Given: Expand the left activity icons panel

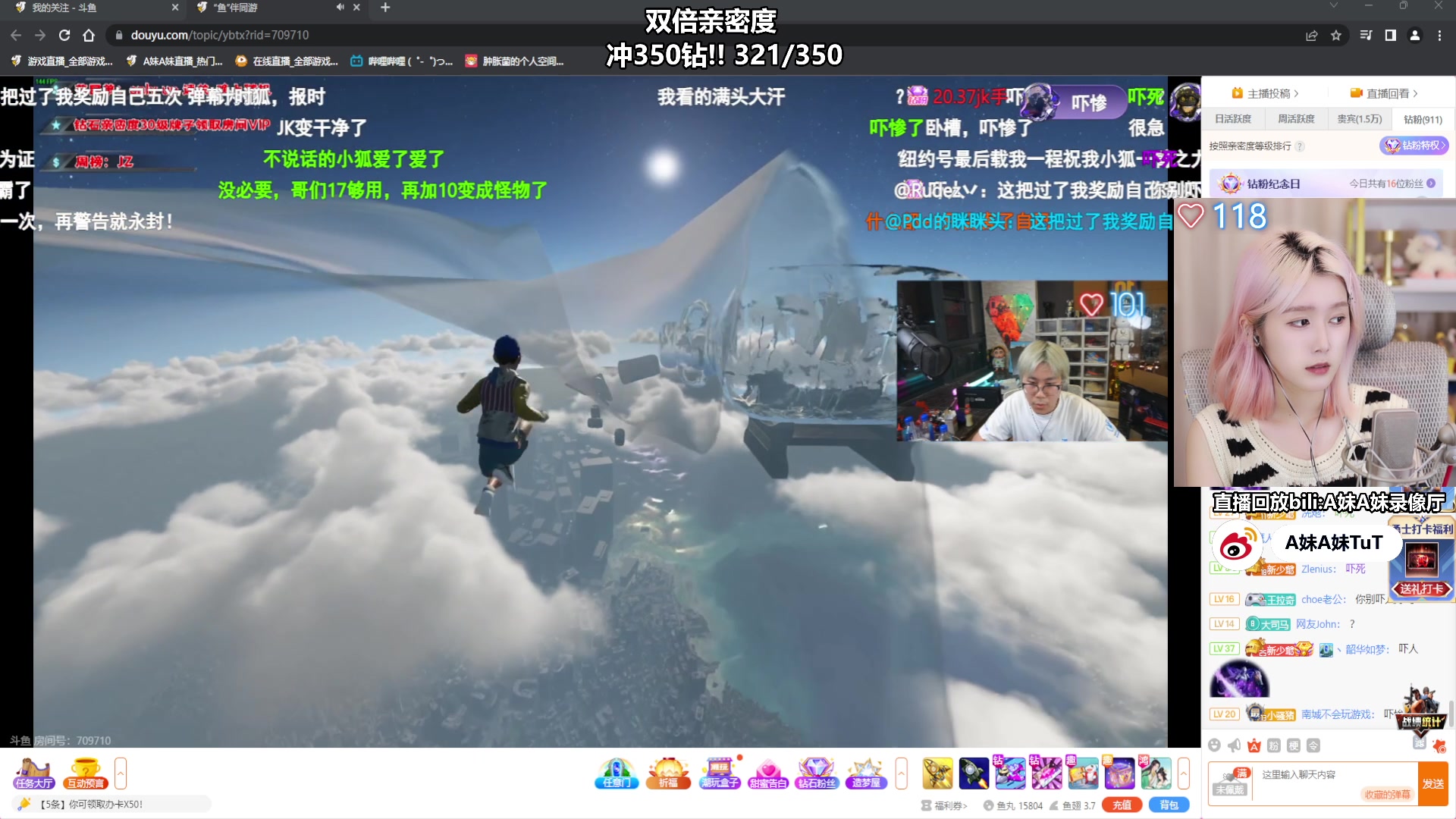Looking at the screenshot, I should click(x=121, y=773).
